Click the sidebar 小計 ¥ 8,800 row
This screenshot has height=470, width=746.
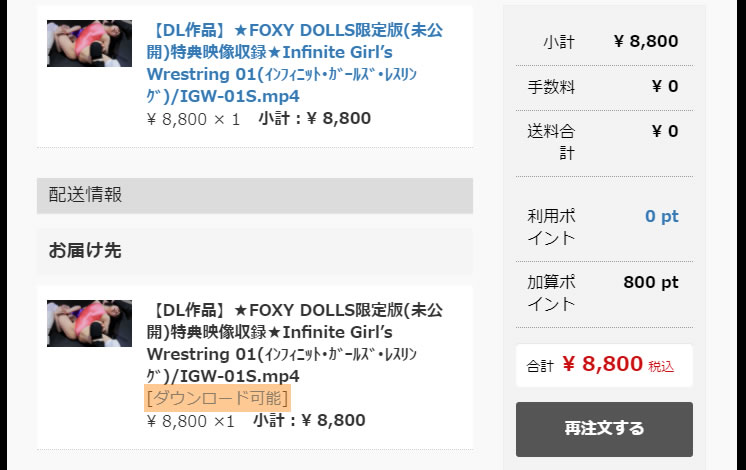tap(604, 42)
